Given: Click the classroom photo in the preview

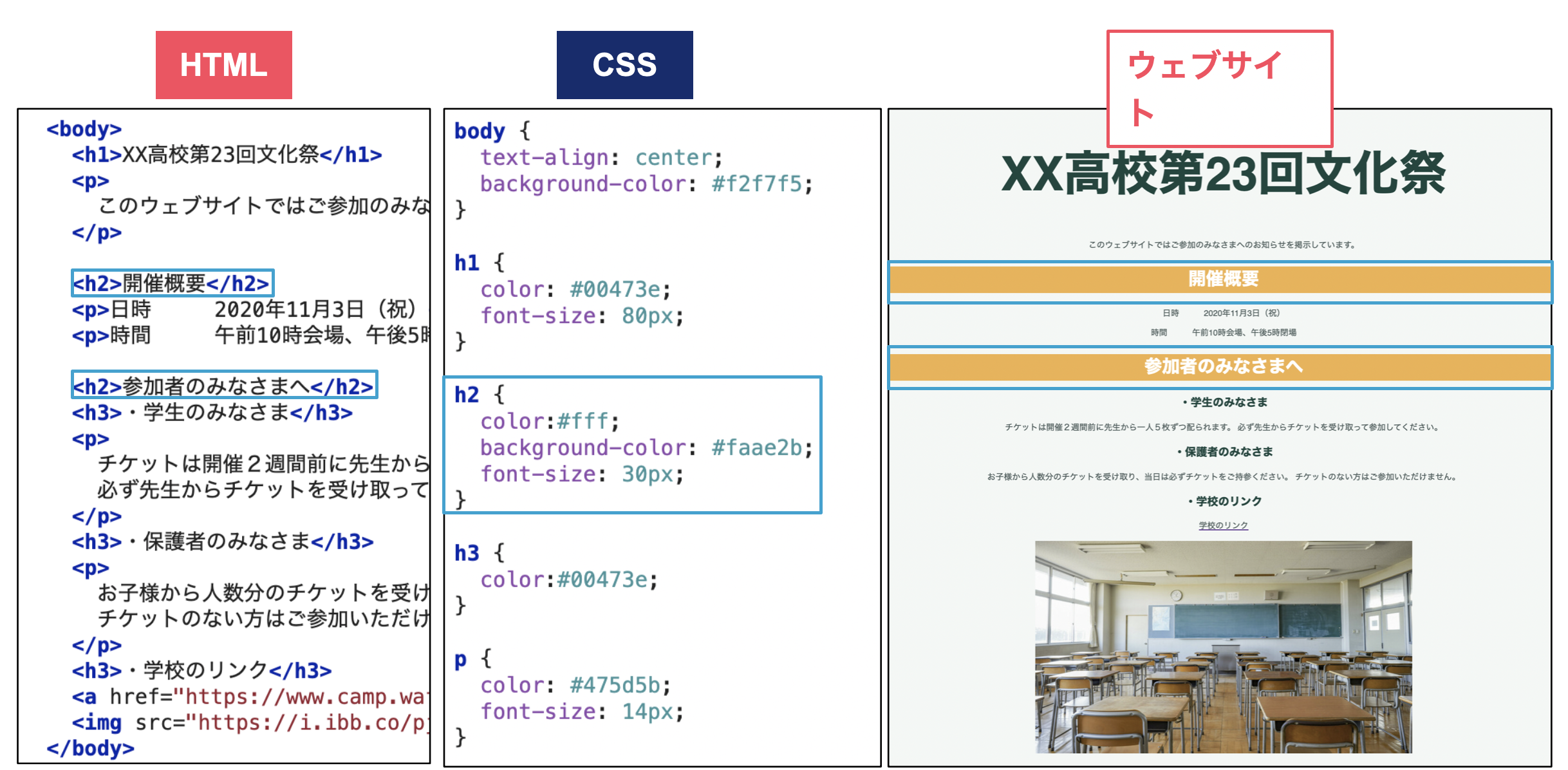Looking at the screenshot, I should (x=1223, y=646).
